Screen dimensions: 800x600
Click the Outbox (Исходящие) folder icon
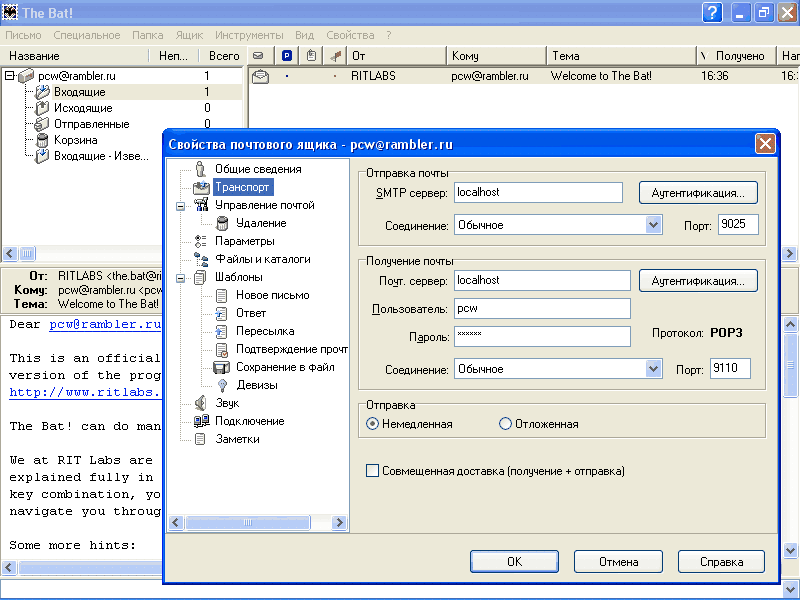42,108
